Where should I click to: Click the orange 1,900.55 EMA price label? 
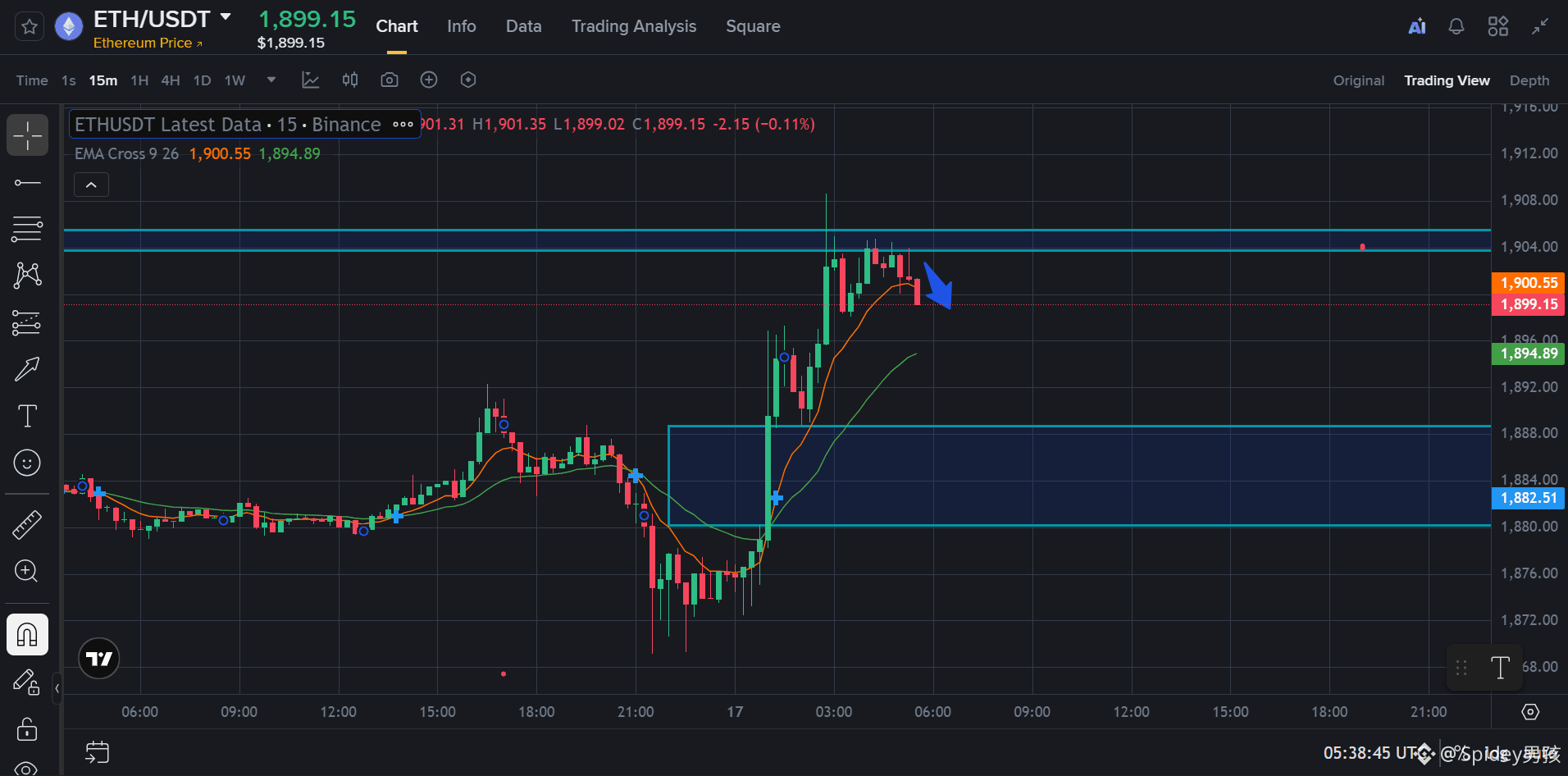(x=1529, y=283)
